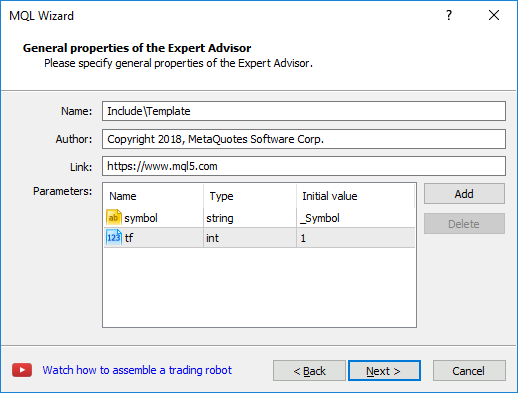
Task: Click the _Symbol initial value cell
Action: click(356, 218)
